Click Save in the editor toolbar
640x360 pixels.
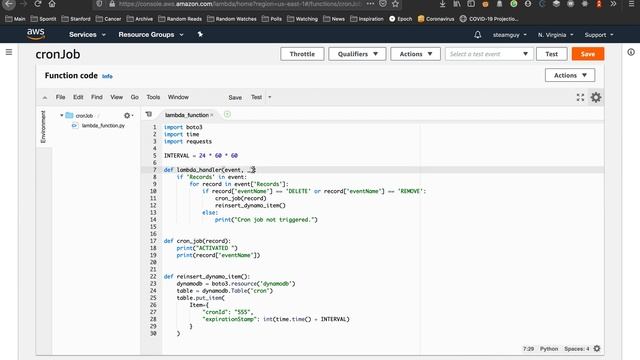[235, 98]
